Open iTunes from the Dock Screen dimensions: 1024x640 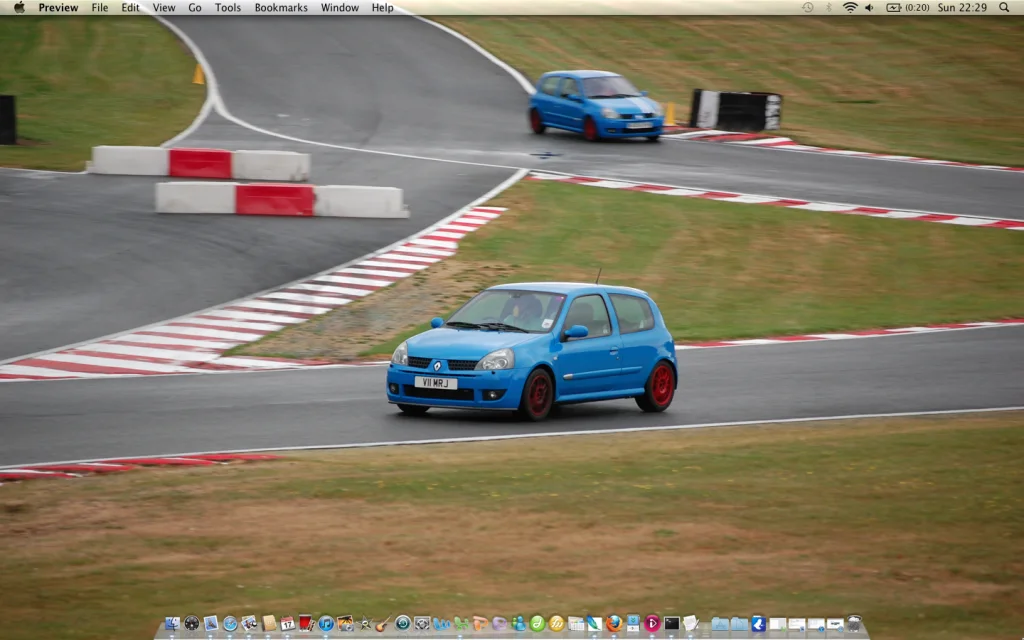pos(326,624)
